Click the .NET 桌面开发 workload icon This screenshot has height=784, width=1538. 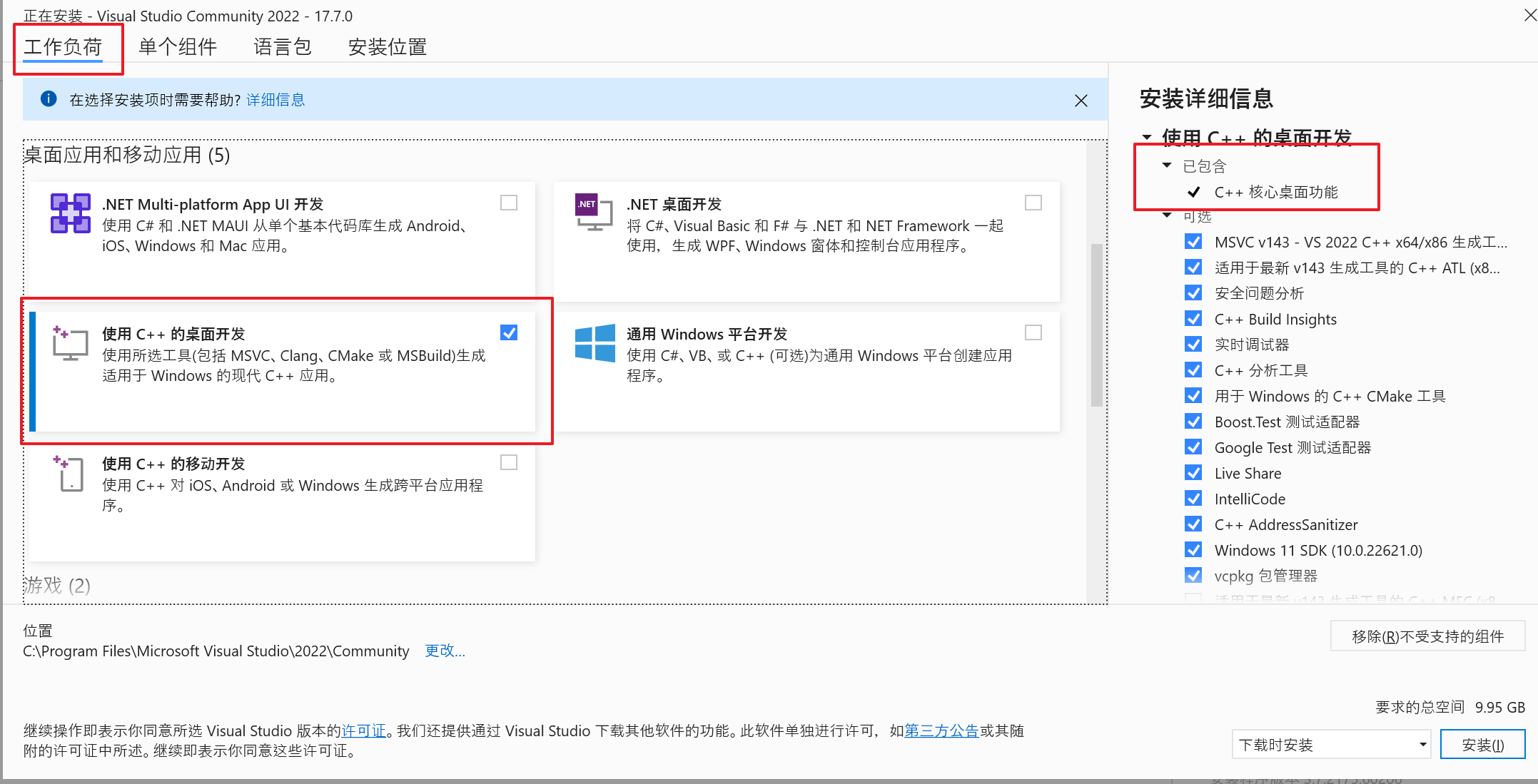pos(594,213)
